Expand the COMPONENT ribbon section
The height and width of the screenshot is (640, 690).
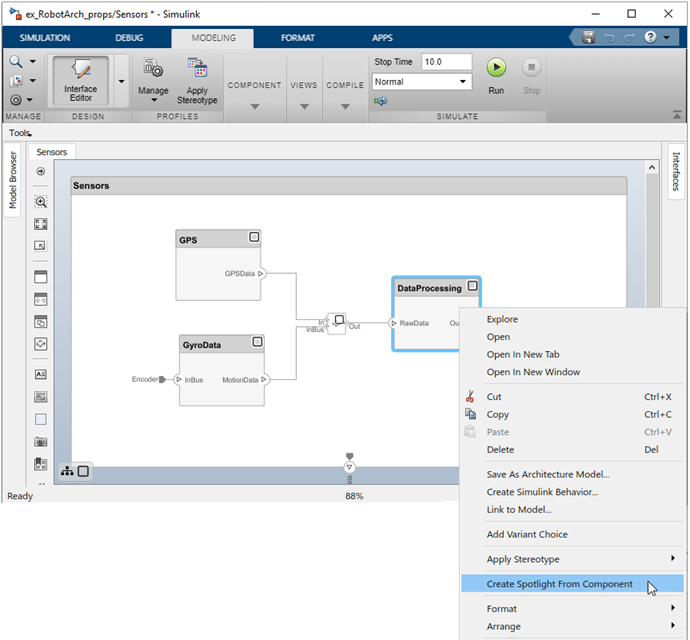(x=255, y=107)
